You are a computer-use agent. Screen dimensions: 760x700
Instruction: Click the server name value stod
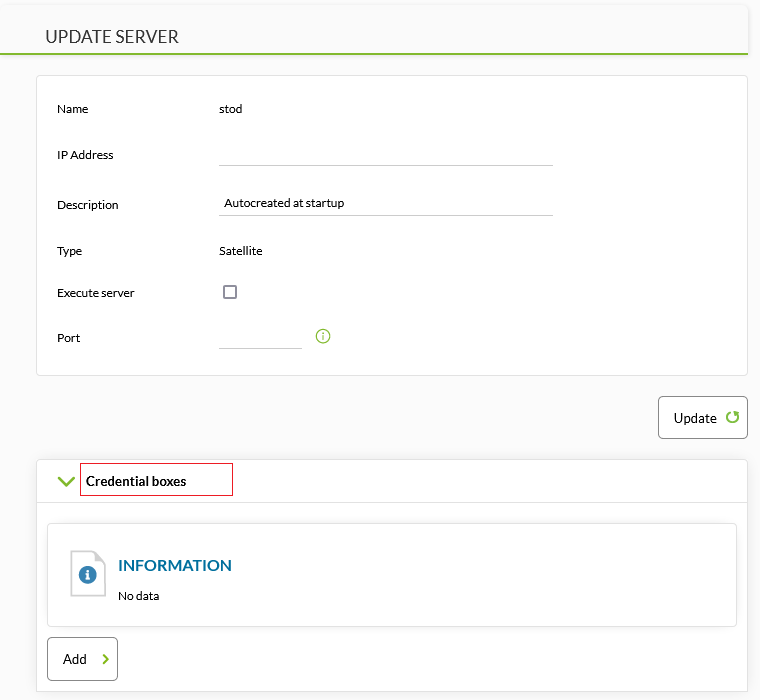point(231,109)
